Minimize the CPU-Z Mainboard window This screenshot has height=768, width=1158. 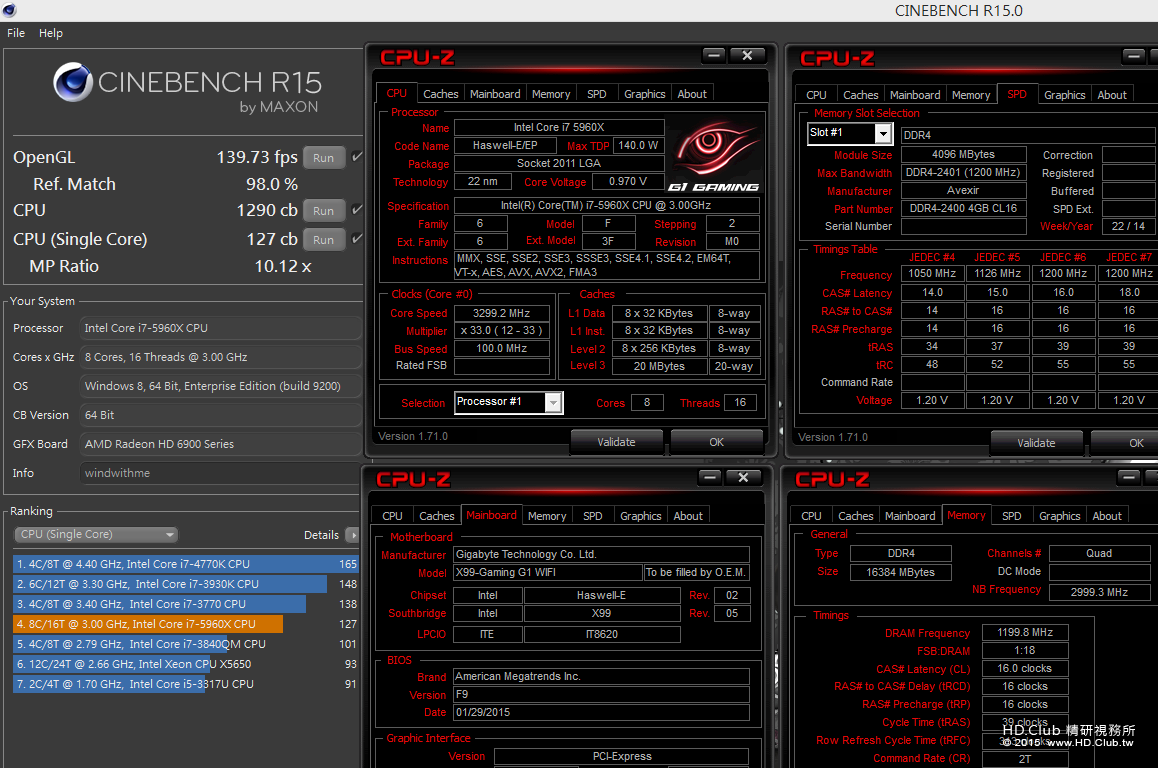(x=710, y=478)
